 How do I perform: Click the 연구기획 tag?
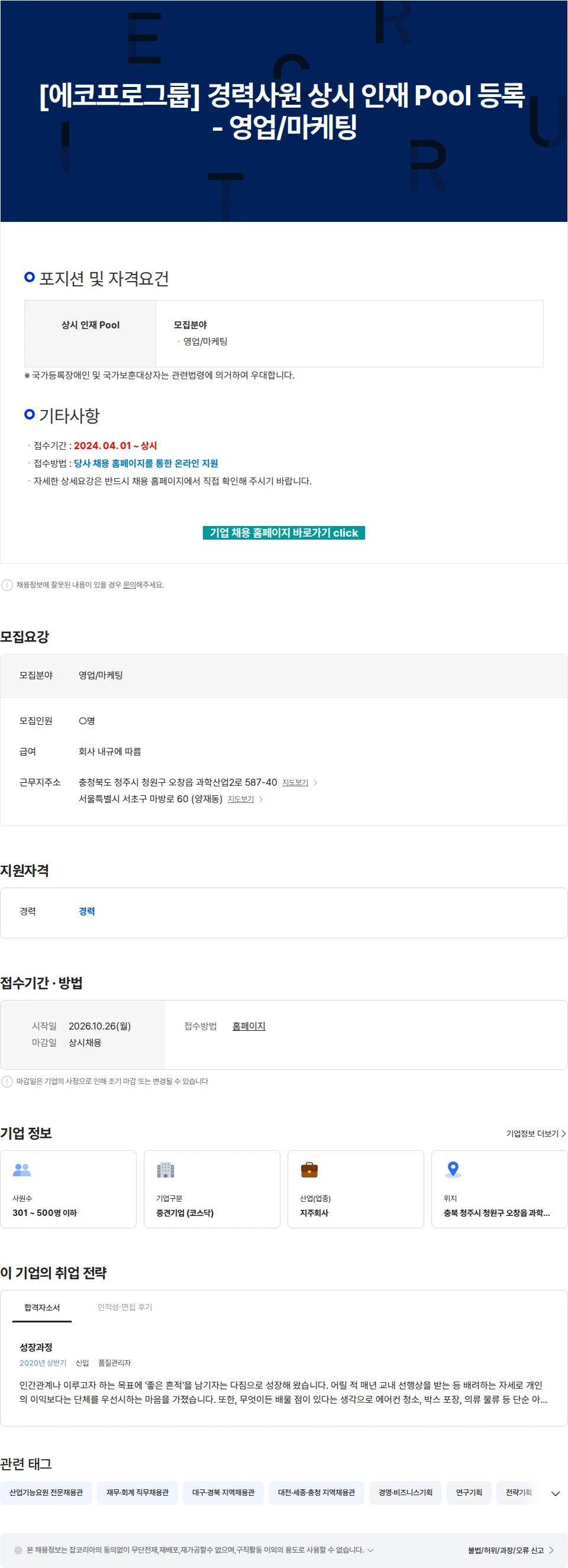coord(469,1492)
